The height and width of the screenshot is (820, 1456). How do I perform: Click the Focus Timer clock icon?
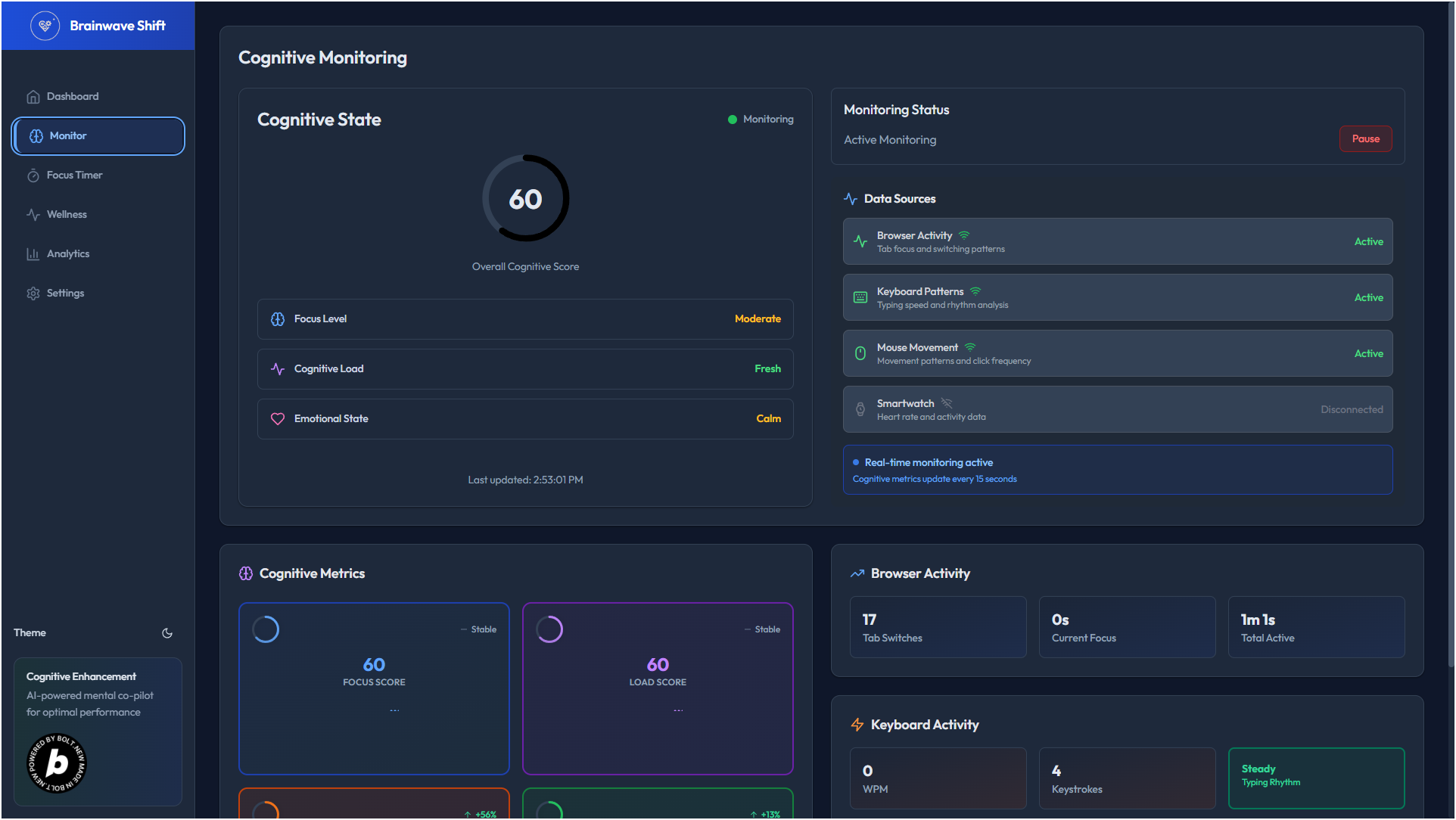pos(33,175)
